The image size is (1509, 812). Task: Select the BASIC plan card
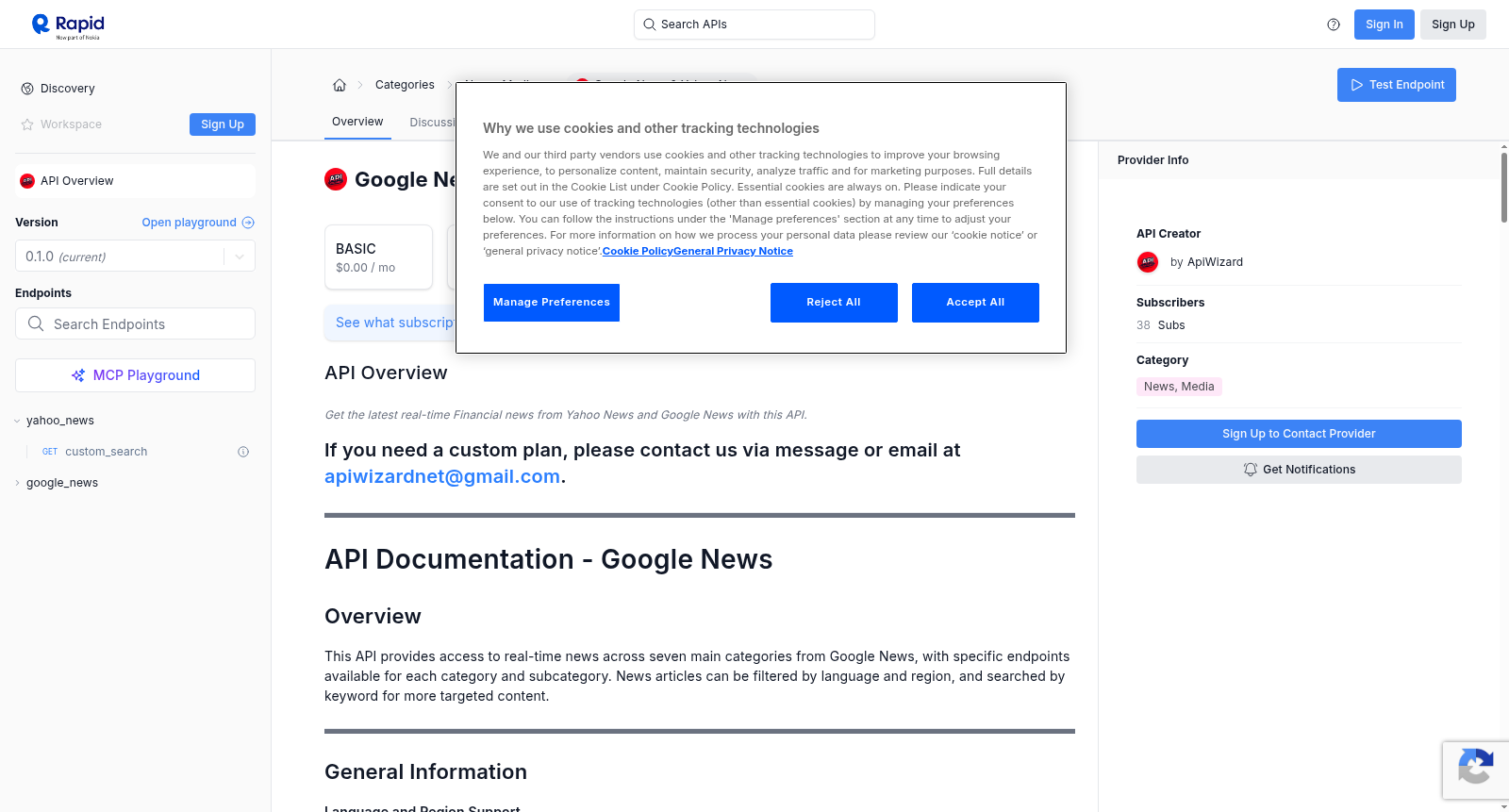[x=378, y=257]
